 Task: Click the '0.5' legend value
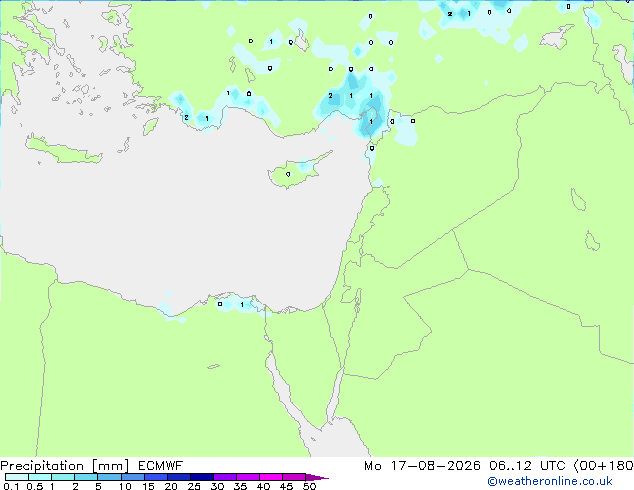click(35, 486)
